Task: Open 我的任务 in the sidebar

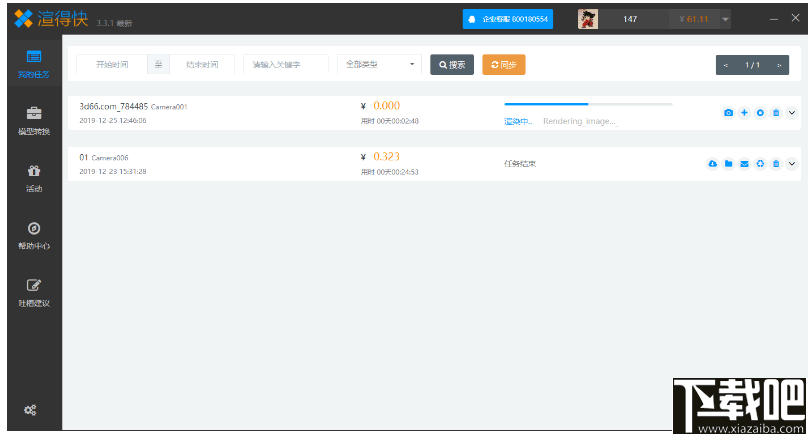Action: tap(34, 64)
